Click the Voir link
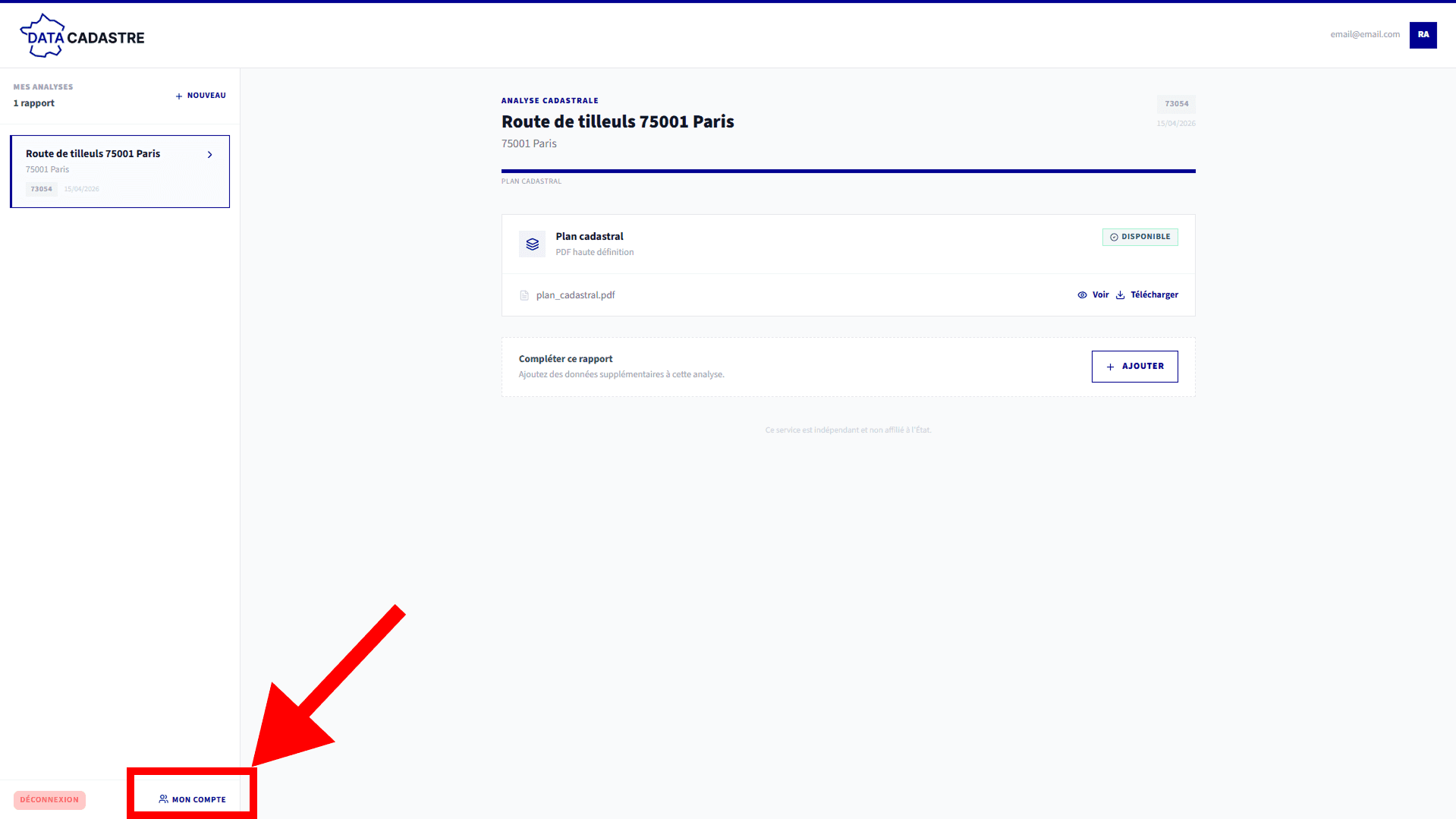Image resolution: width=1456 pixels, height=819 pixels. pos(1100,295)
